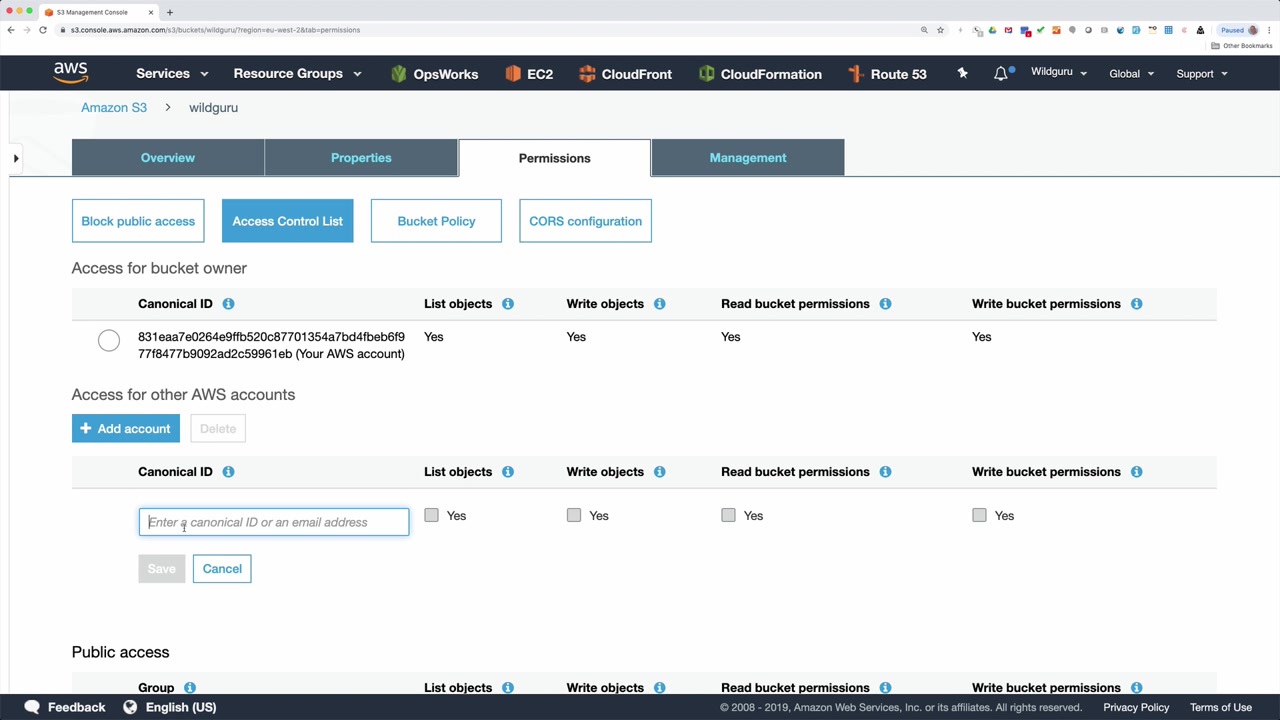Click the pin shortcuts star icon
1280x720 pixels.
[x=962, y=73]
